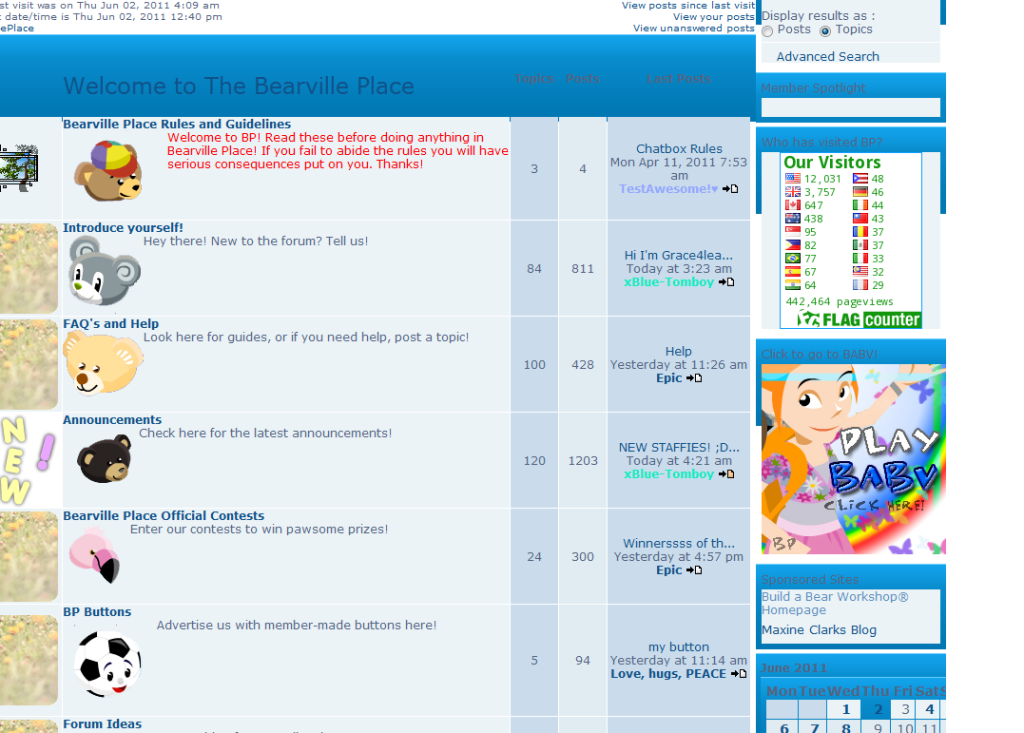View posts since last visit
Viewport: 1024px width, 733px height.
688,5
